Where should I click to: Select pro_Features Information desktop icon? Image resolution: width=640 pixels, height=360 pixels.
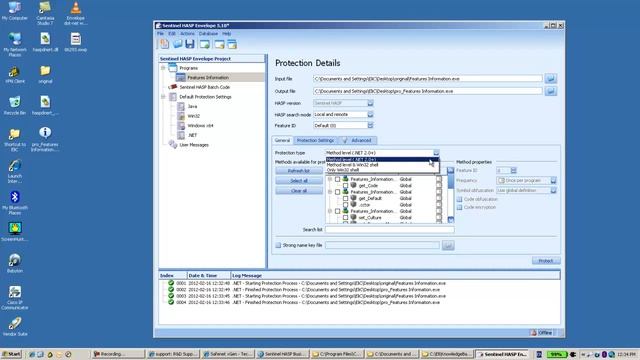pos(45,139)
